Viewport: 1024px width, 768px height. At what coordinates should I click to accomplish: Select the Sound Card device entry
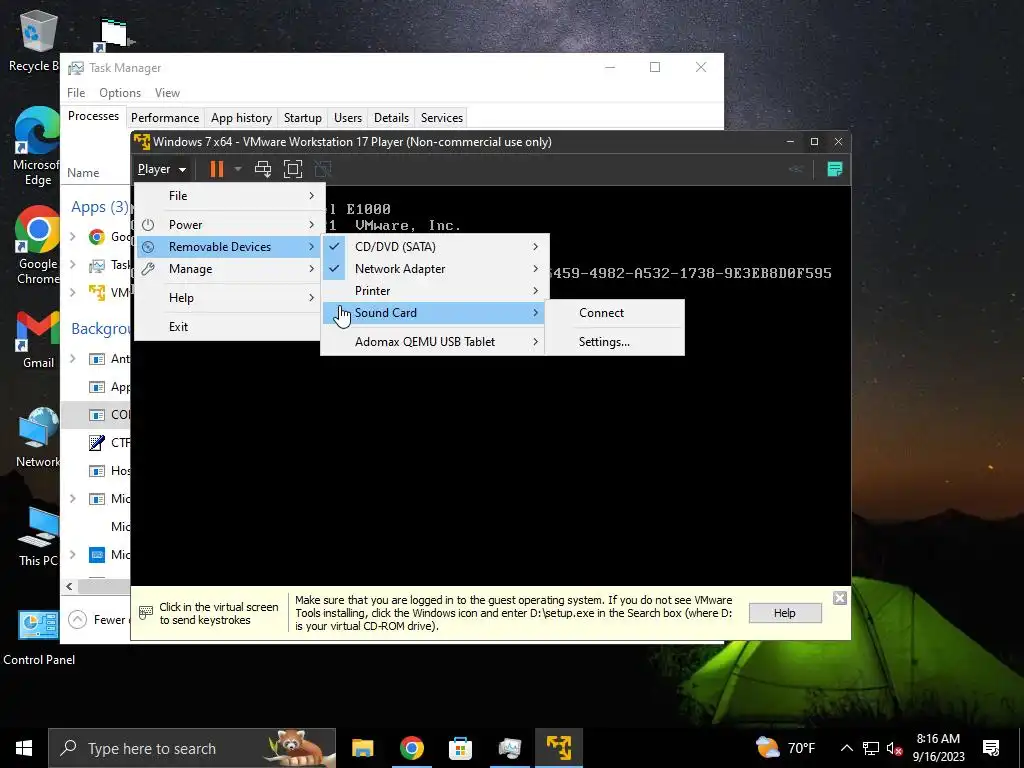[434, 313]
